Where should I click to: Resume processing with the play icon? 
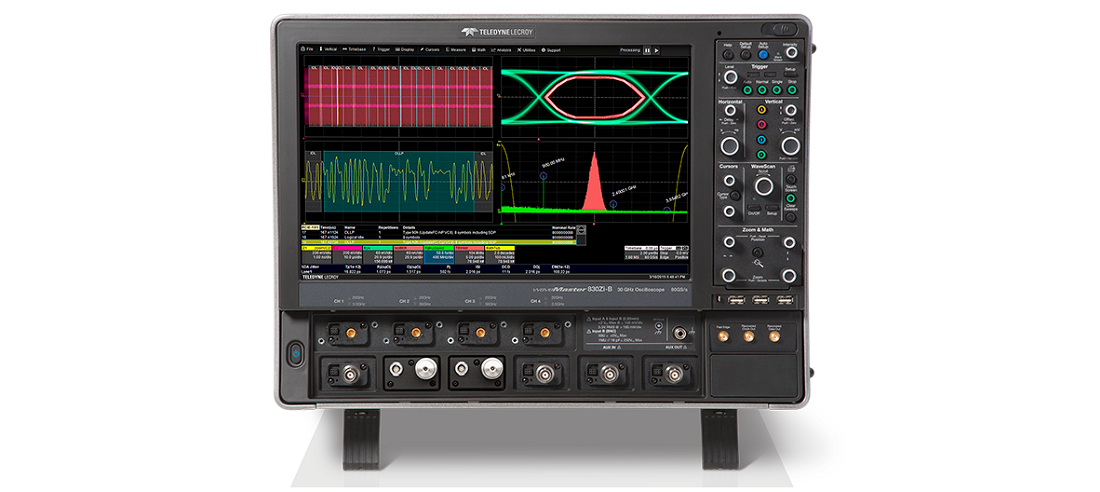pos(656,51)
